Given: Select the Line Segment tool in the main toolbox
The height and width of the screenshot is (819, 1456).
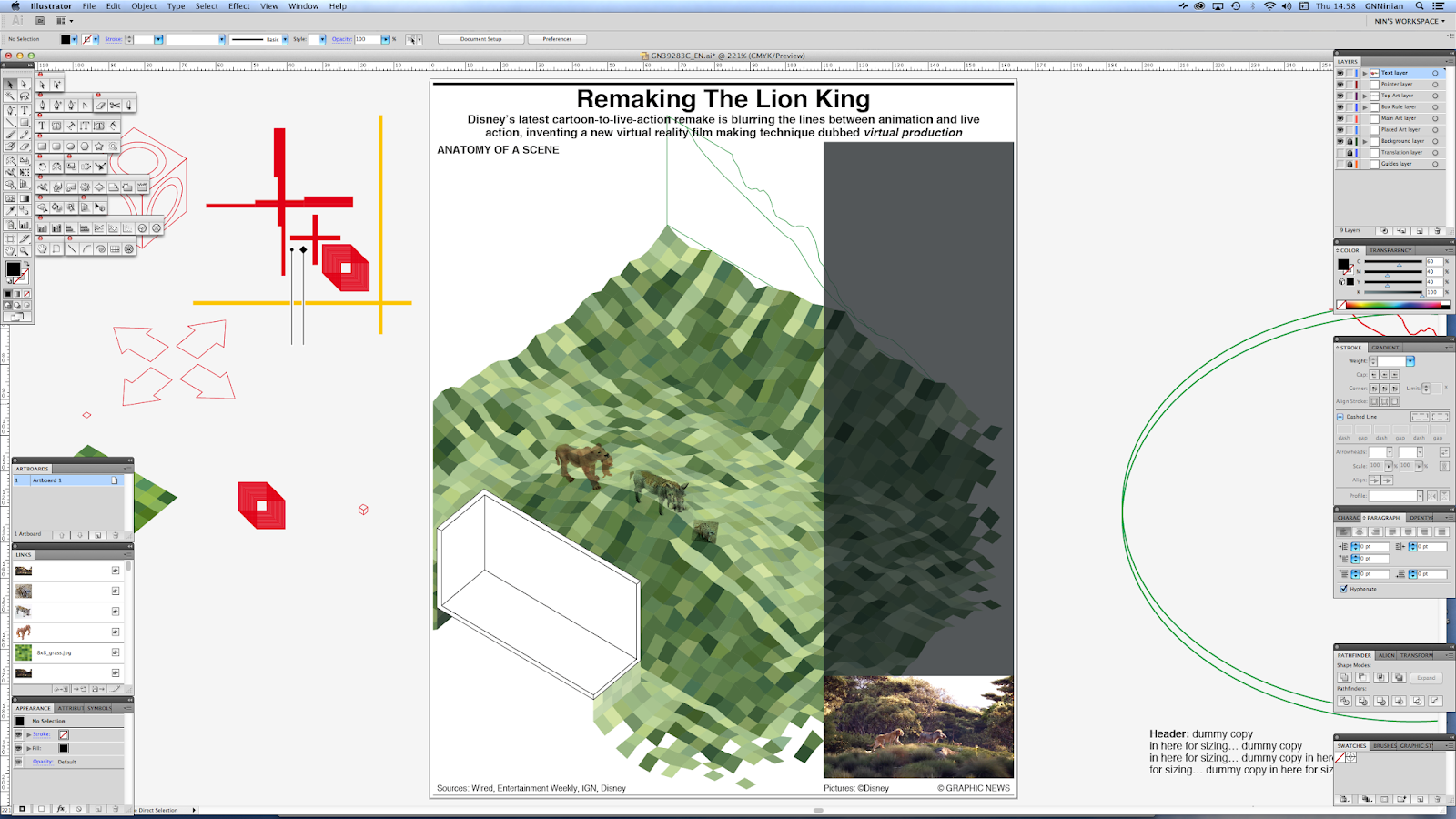Looking at the screenshot, I should click(x=11, y=124).
